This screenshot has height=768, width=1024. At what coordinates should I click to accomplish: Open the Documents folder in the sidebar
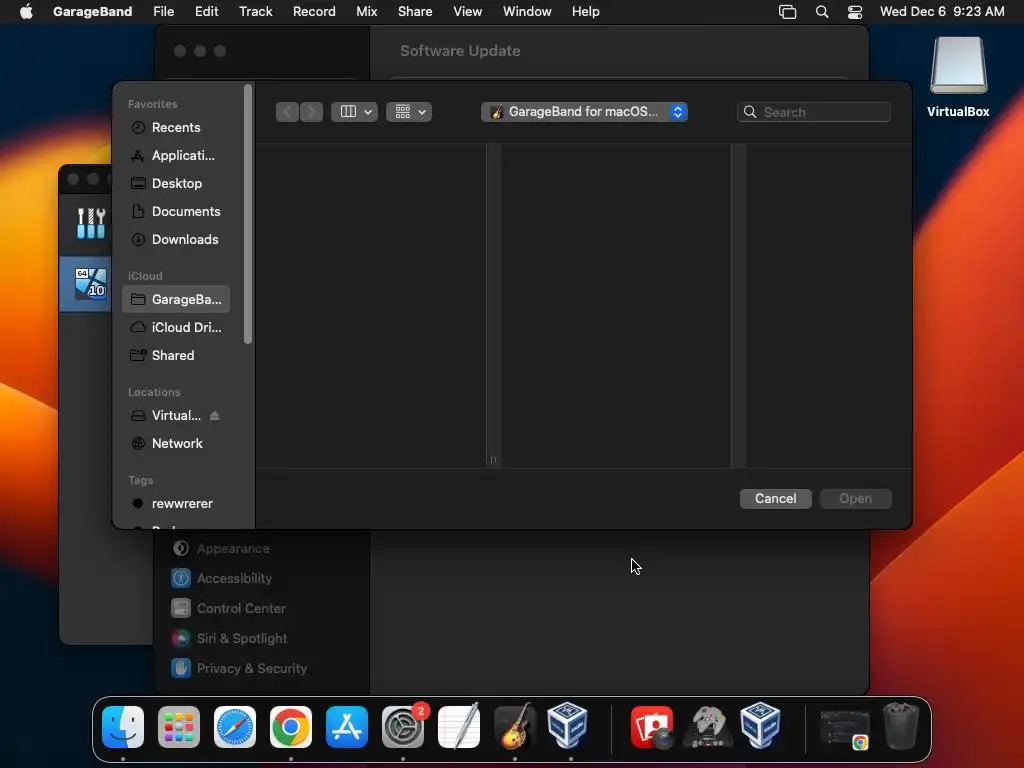pyautogui.click(x=176, y=212)
